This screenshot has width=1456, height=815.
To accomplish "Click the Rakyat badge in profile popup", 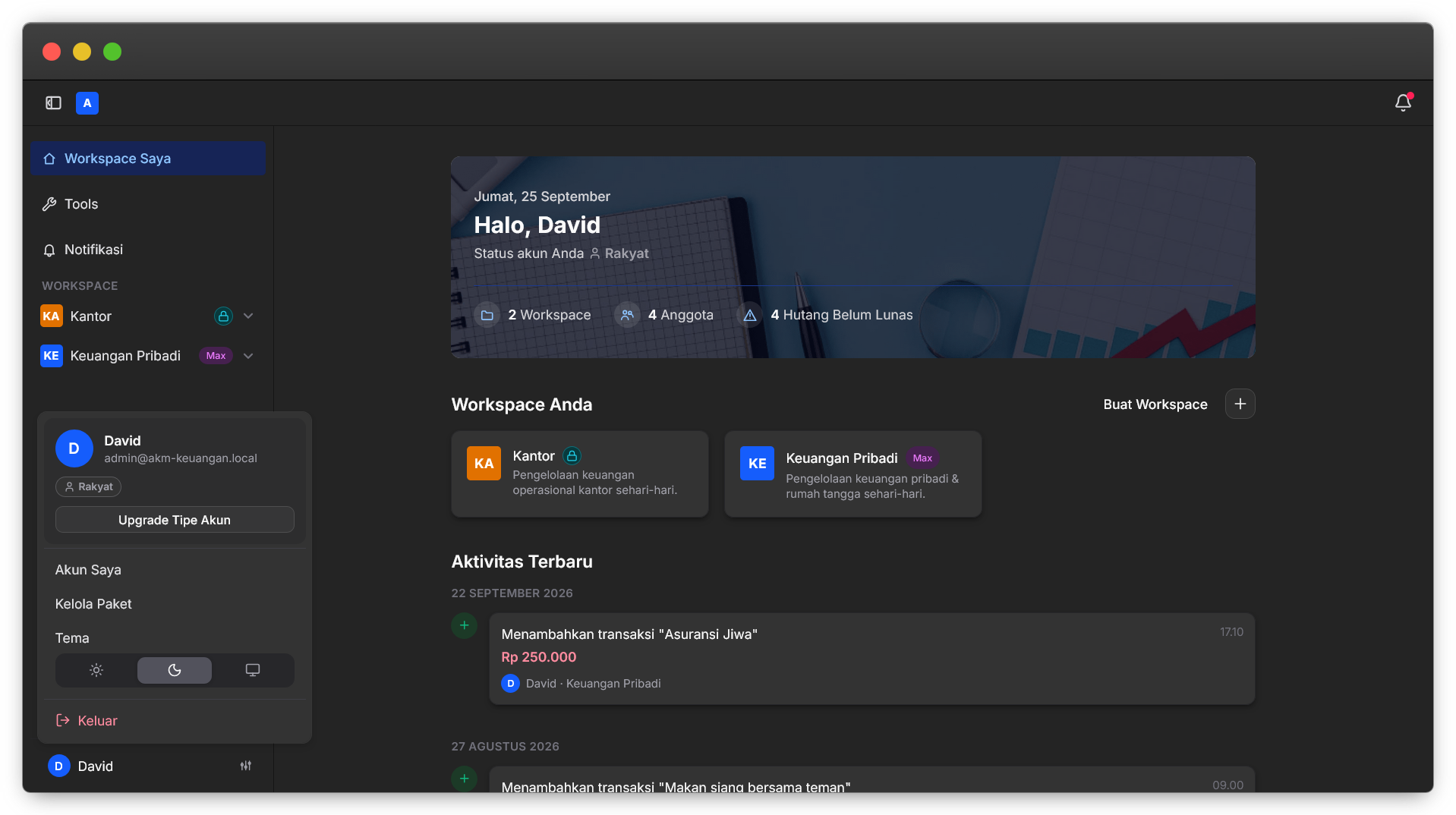I will click(88, 486).
